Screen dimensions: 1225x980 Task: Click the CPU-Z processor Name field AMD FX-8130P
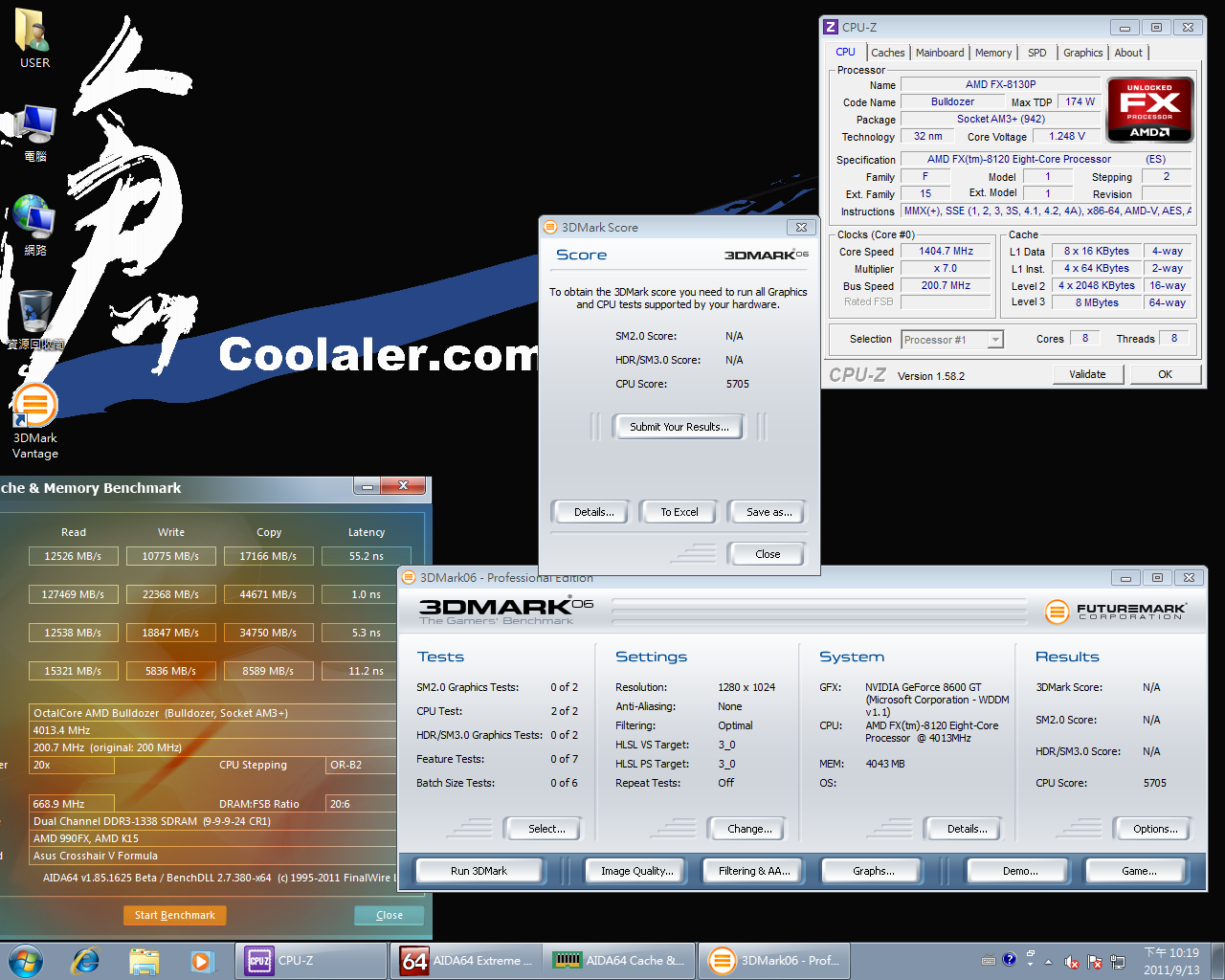pos(1000,84)
